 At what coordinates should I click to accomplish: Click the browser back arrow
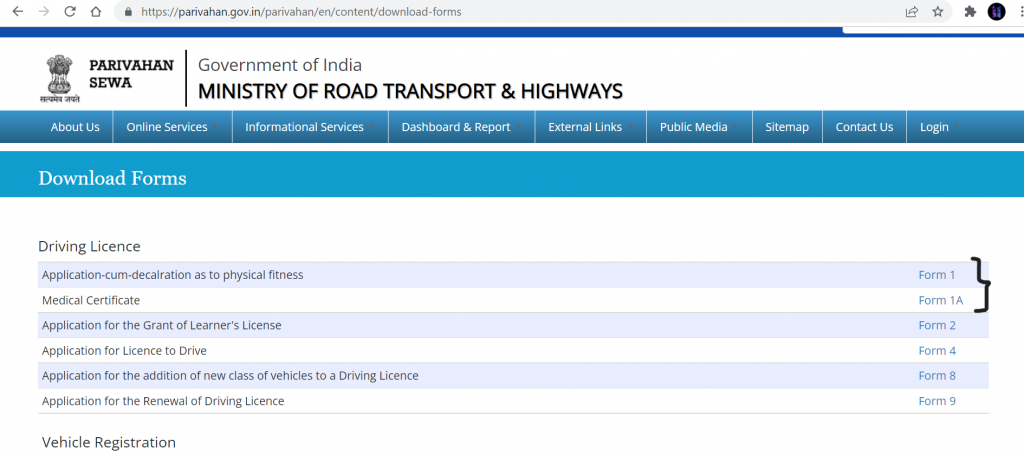point(17,12)
